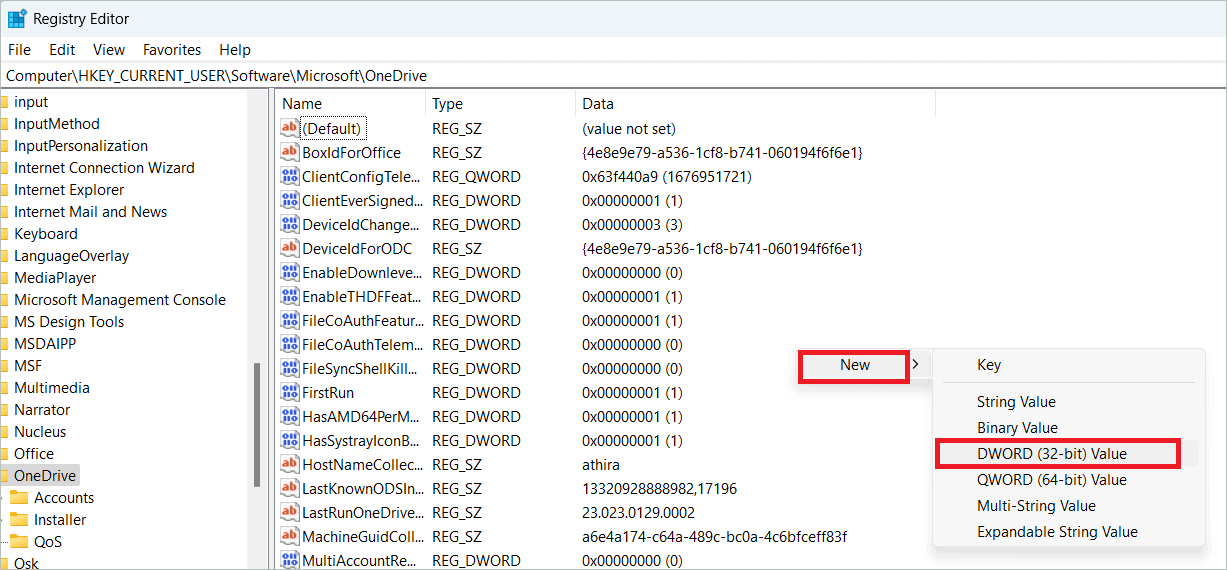Image resolution: width=1227 pixels, height=570 pixels.
Task: Open the Favorites menu
Action: click(172, 49)
